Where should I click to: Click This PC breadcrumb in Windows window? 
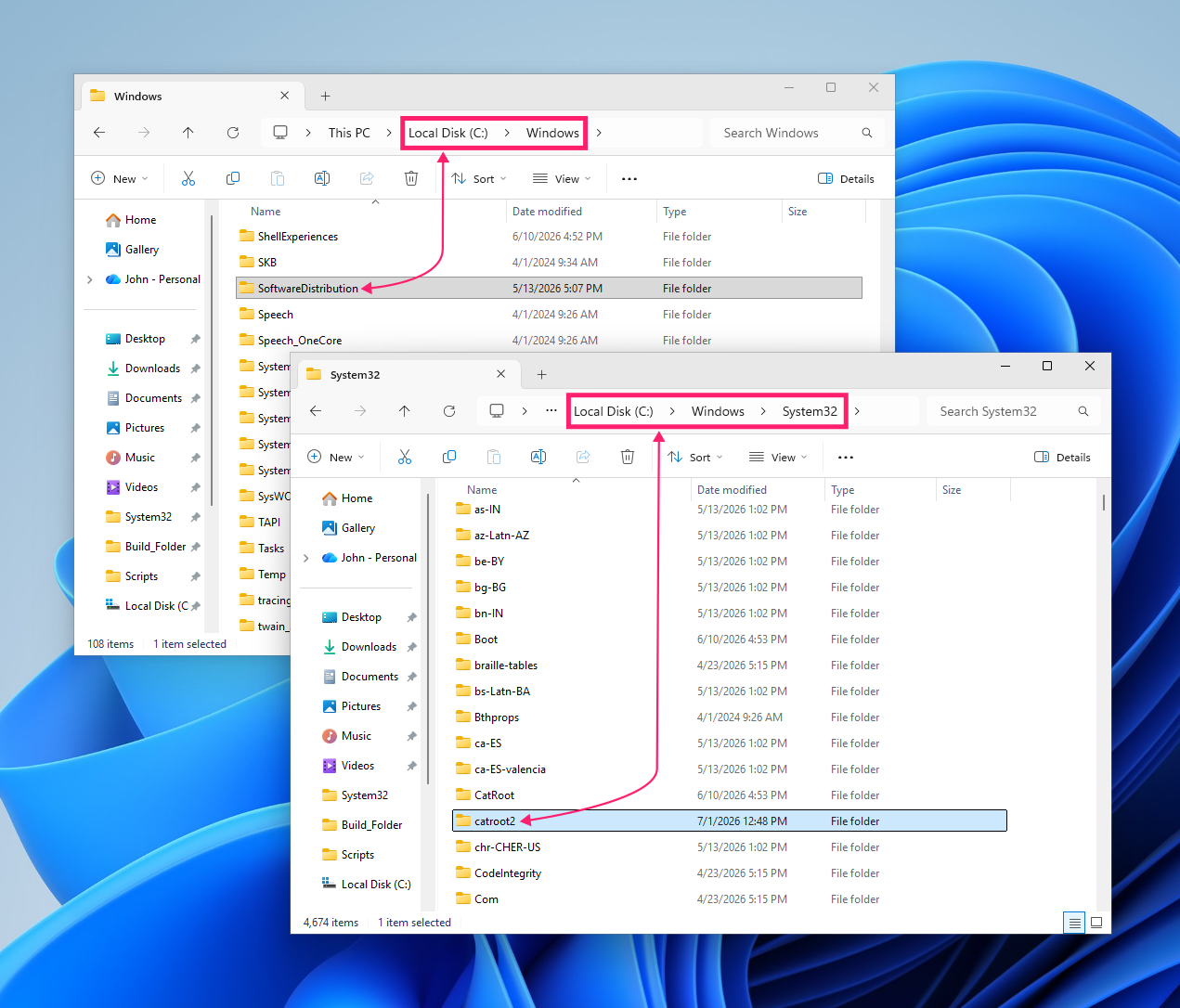pos(349,133)
